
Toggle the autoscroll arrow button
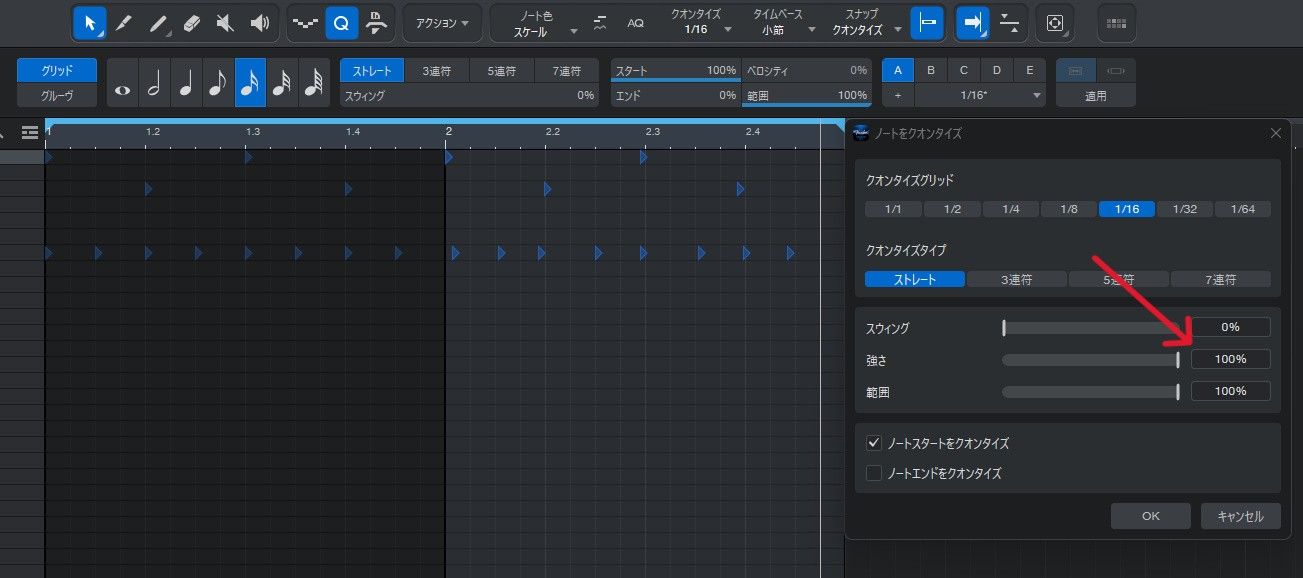972,23
